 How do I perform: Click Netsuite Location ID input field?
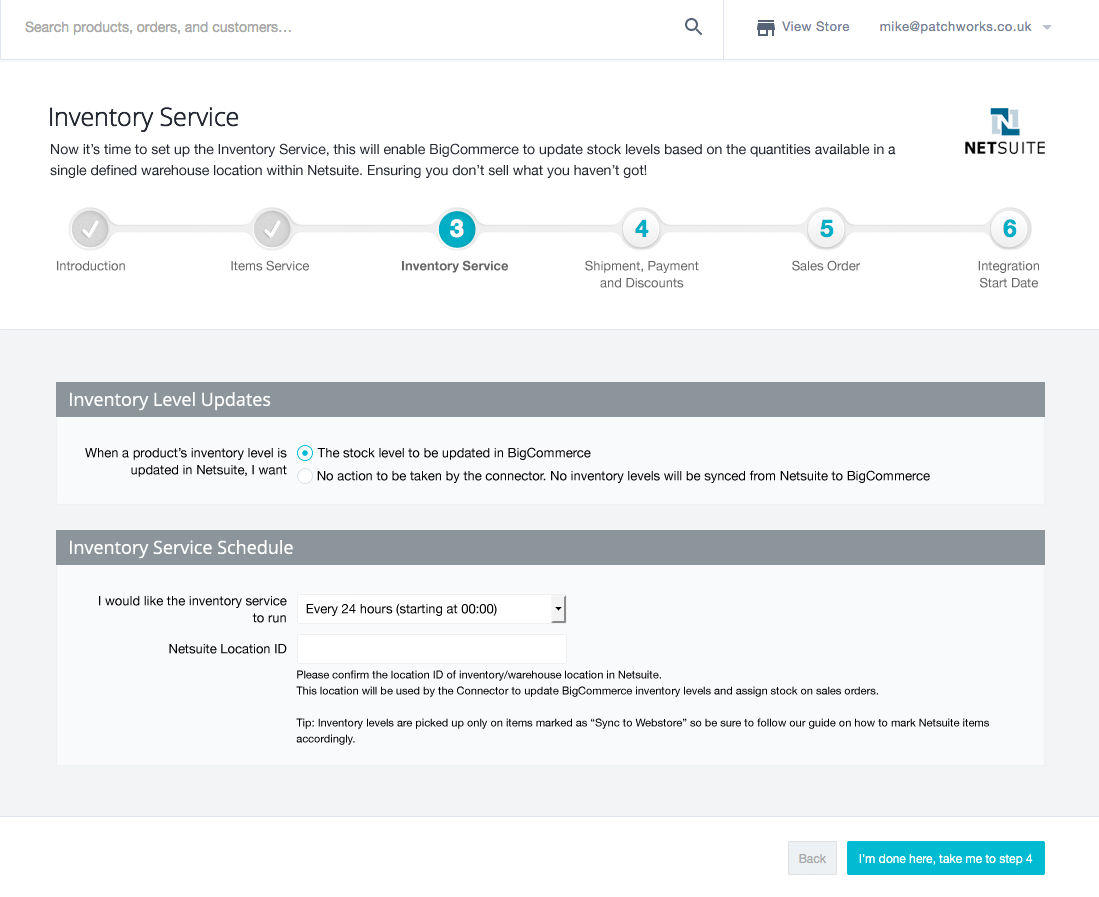[x=432, y=649]
